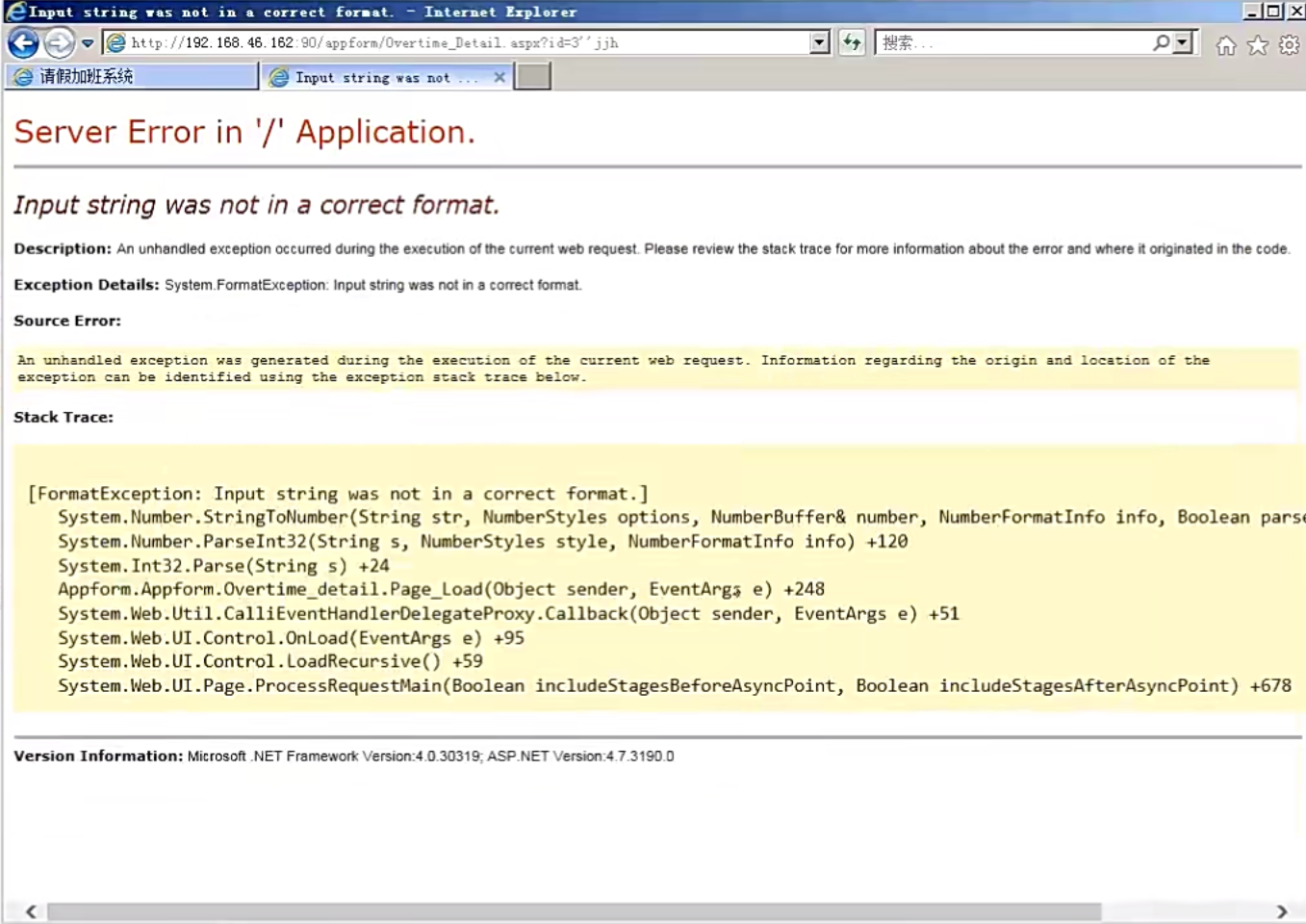Click the 'An unhandled exception was generated' source text

613,369
